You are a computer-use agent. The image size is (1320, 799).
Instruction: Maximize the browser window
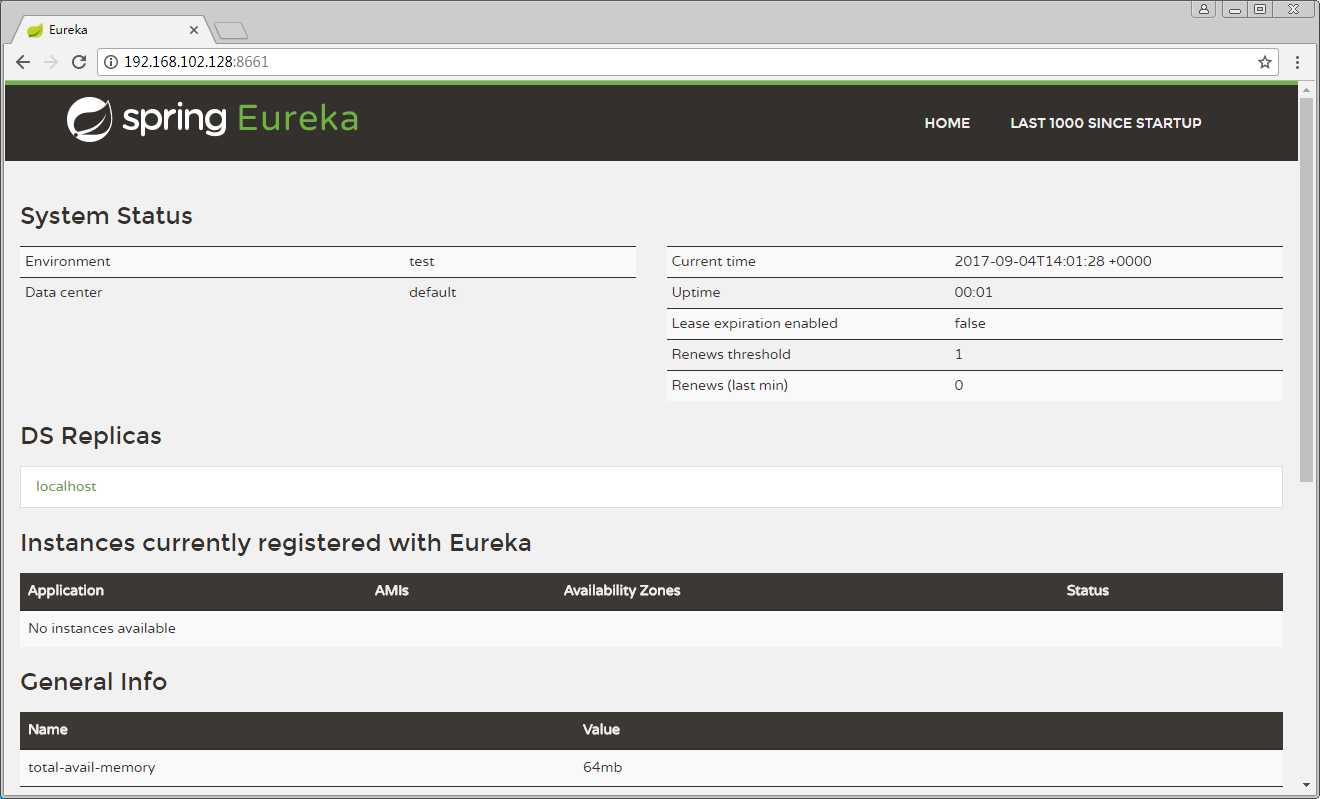point(1260,9)
